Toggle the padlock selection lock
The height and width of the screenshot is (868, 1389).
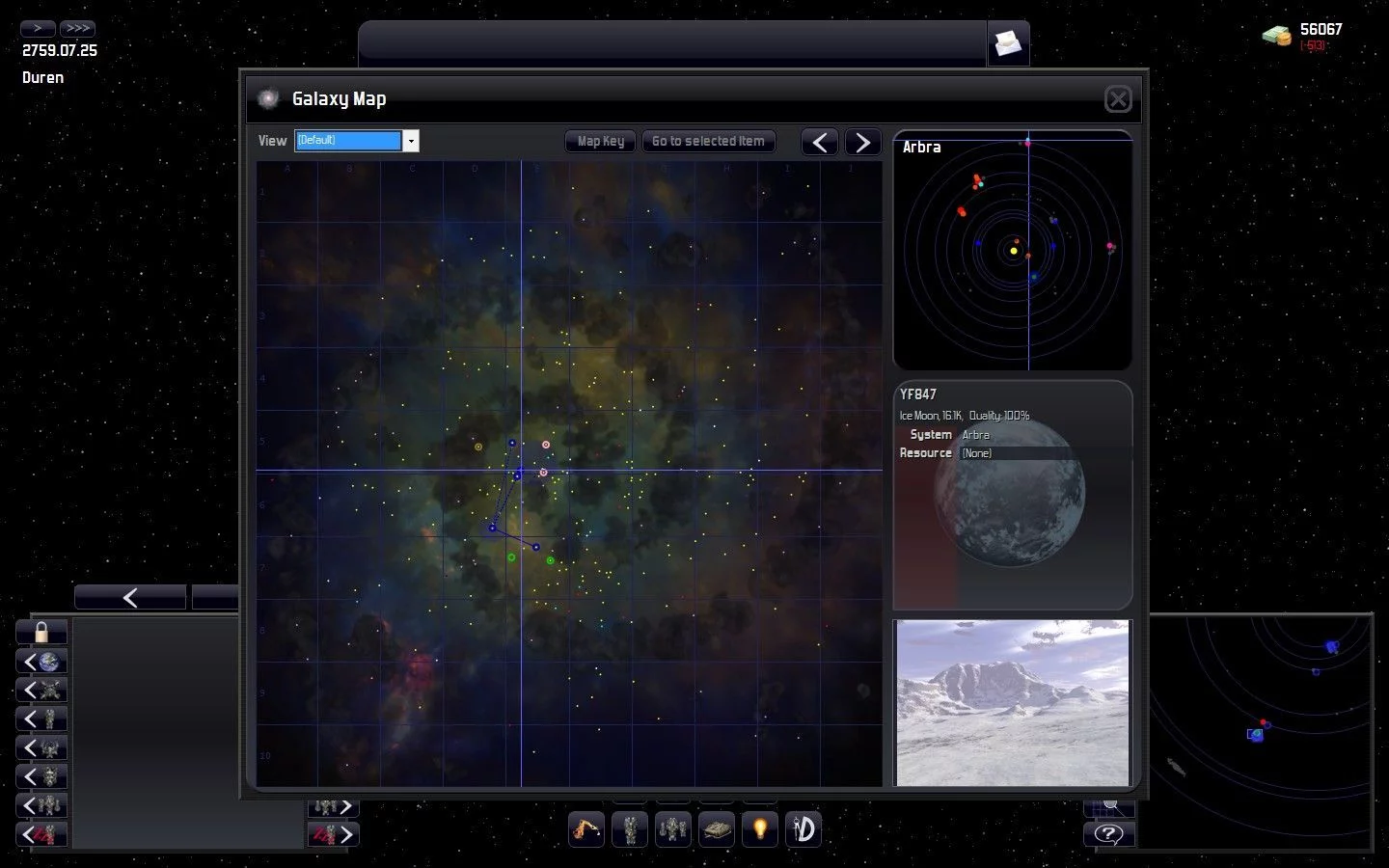coord(41,633)
